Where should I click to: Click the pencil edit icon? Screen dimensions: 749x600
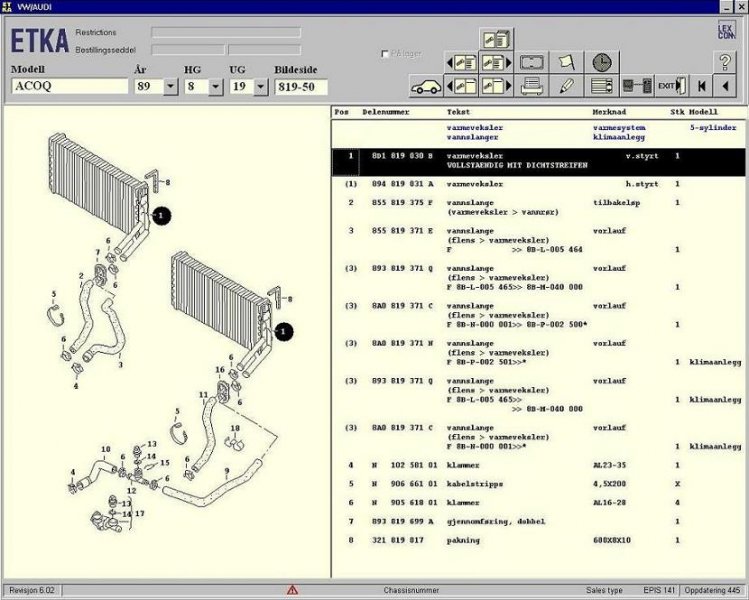click(x=566, y=86)
